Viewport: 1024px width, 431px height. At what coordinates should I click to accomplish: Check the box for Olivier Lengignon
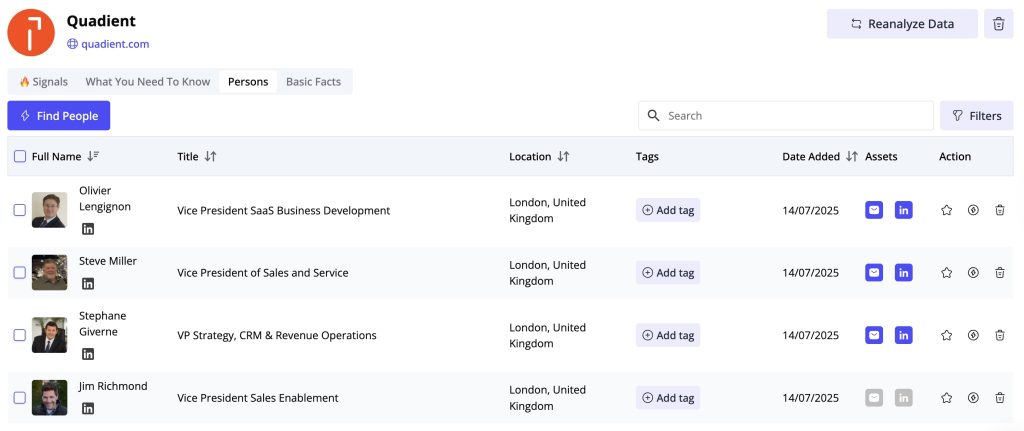click(20, 210)
